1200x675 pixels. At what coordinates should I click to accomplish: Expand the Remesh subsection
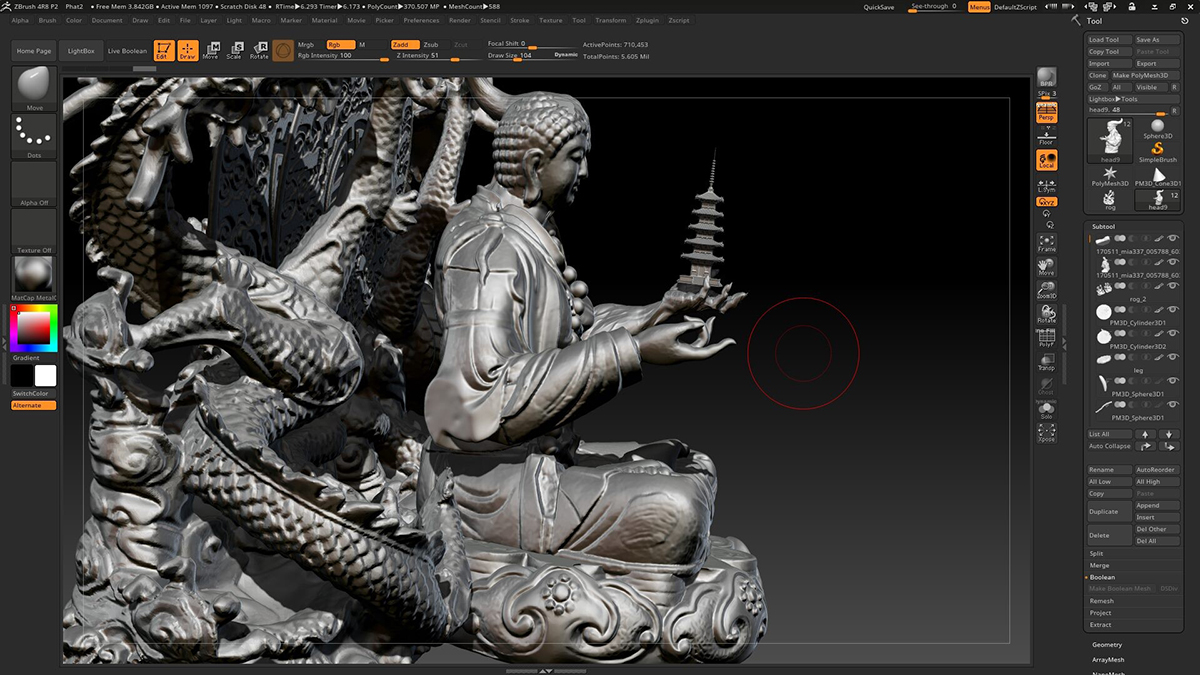pos(1101,601)
